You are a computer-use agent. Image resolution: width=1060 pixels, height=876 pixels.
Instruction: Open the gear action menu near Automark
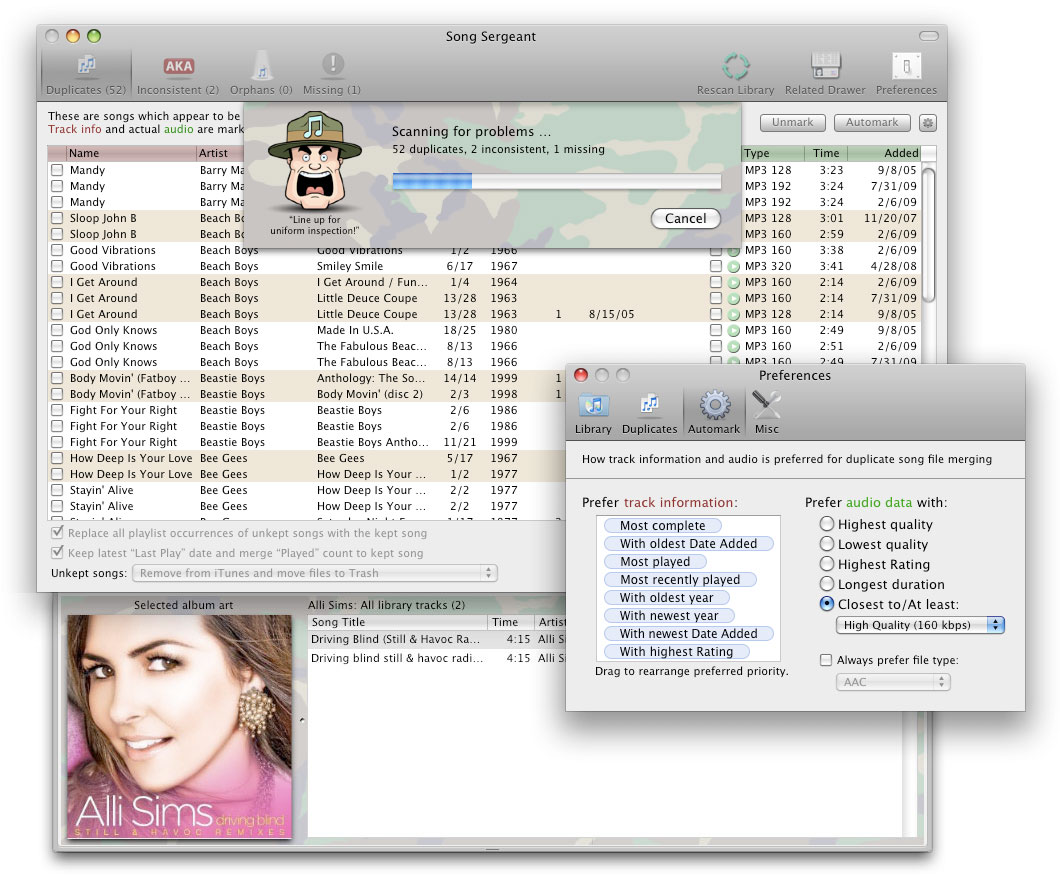pos(928,123)
